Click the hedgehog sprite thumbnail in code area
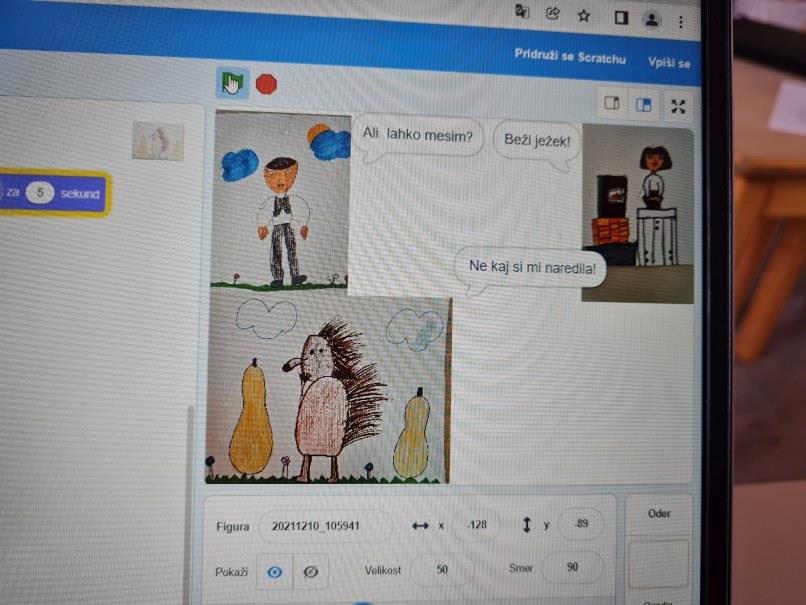Image resolution: width=806 pixels, height=605 pixels. tap(158, 141)
